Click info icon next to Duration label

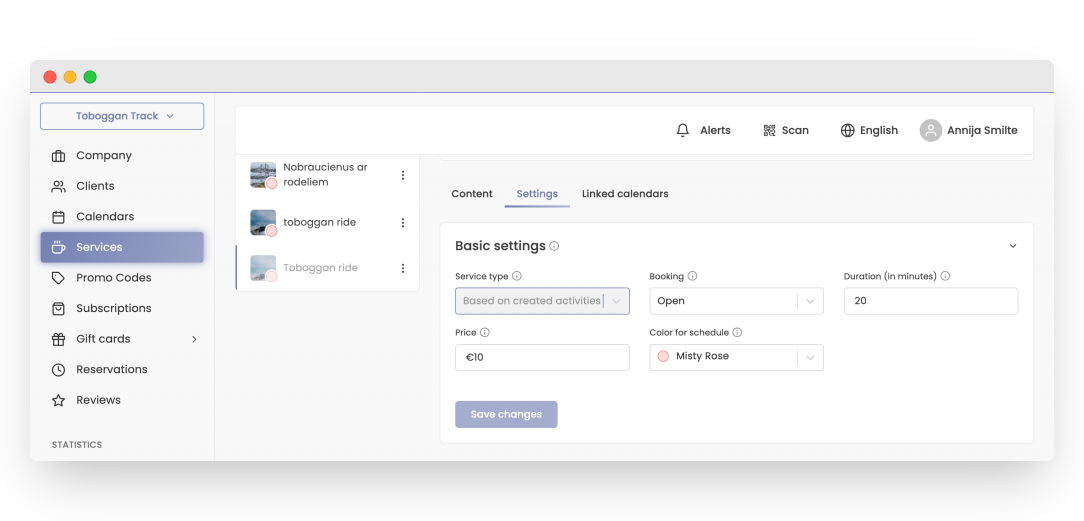(945, 276)
